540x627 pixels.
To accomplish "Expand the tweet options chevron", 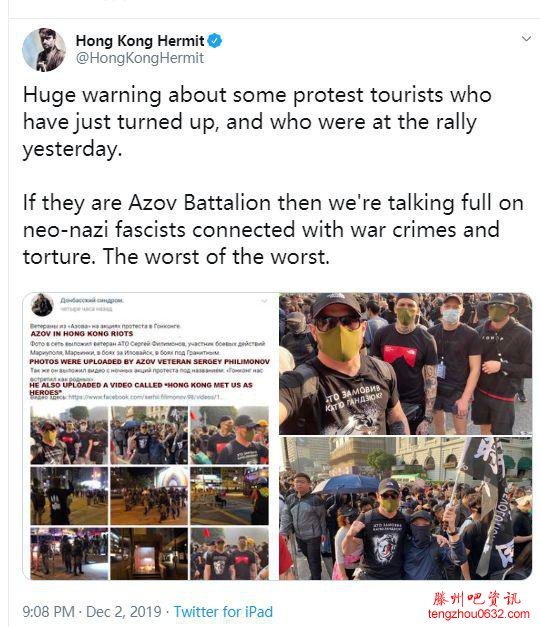I will [526, 38].
